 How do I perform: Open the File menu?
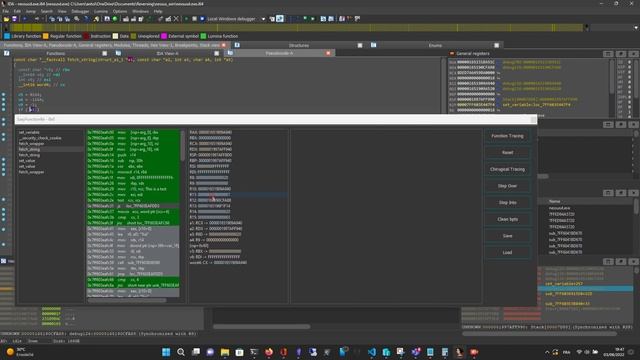[x=6, y=11]
